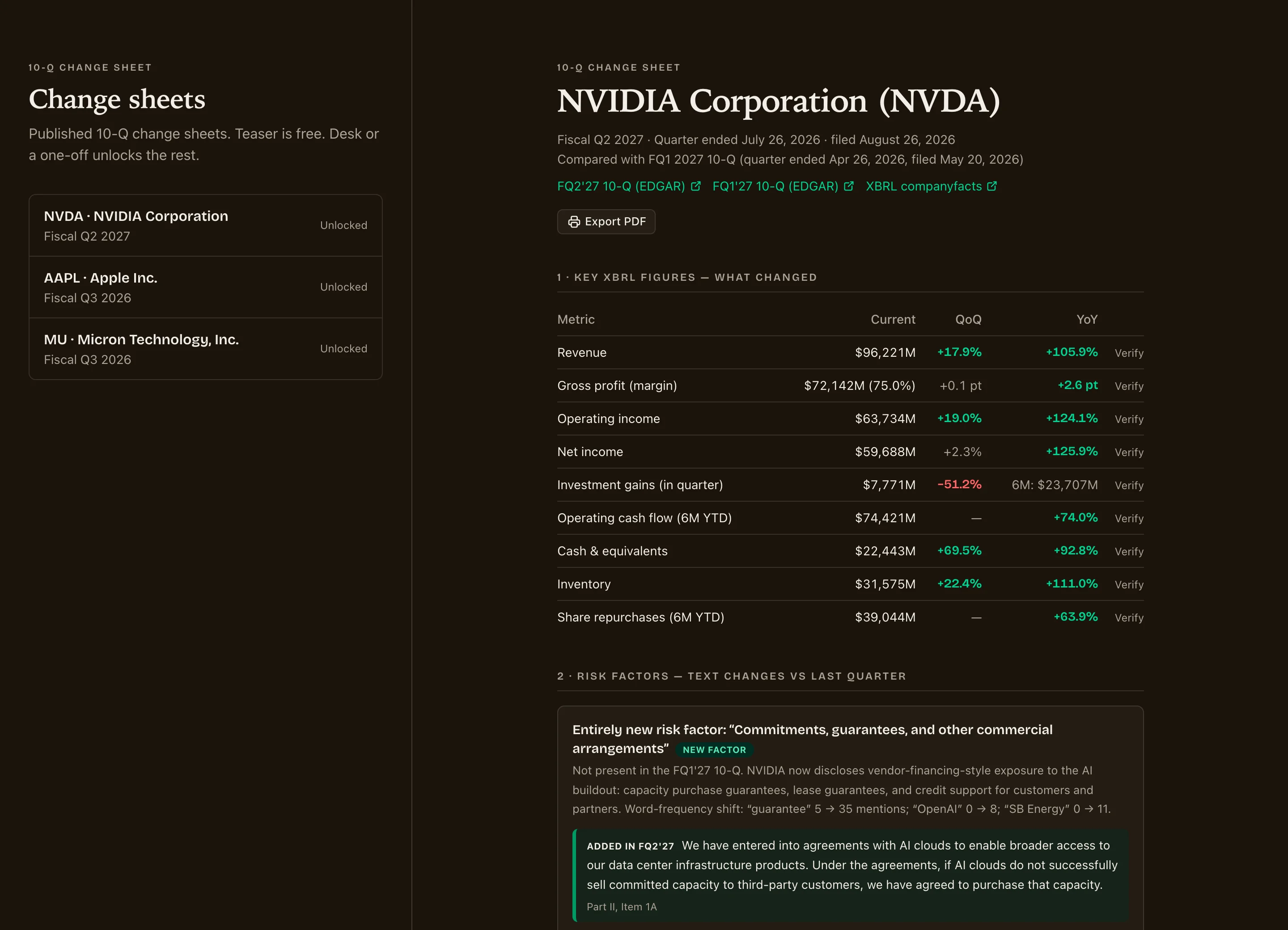Click the 6M: $23,707M figure
This screenshot has height=930, width=1288.
point(1055,485)
